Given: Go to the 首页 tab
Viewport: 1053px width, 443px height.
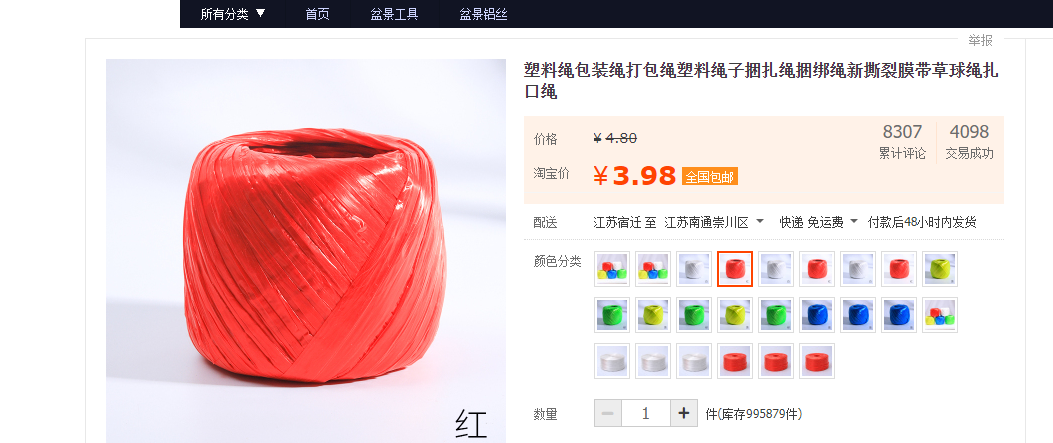Looking at the screenshot, I should [317, 14].
